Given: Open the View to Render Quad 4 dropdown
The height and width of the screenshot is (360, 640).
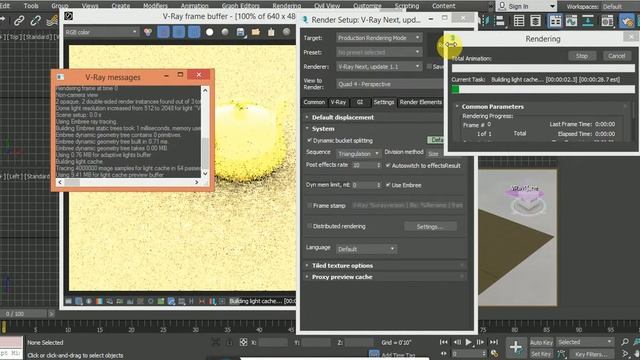Looking at the screenshot, I should [389, 84].
